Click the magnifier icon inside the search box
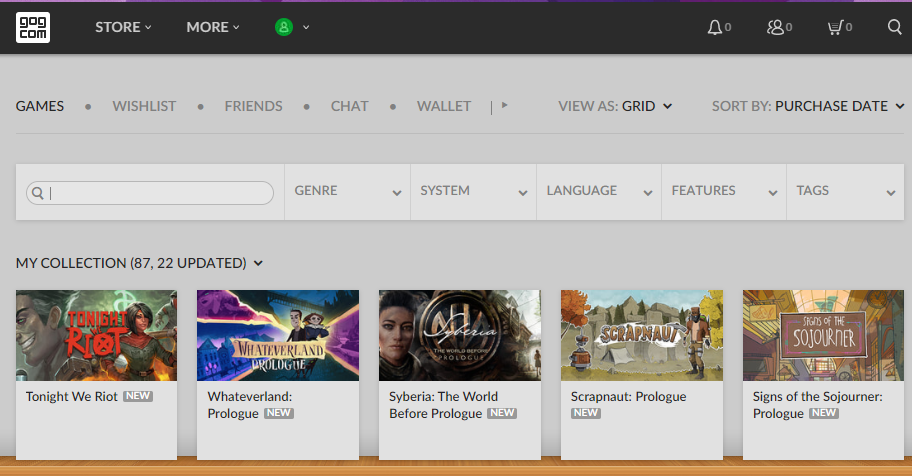Viewport: 912px width, 476px height. [x=38, y=193]
